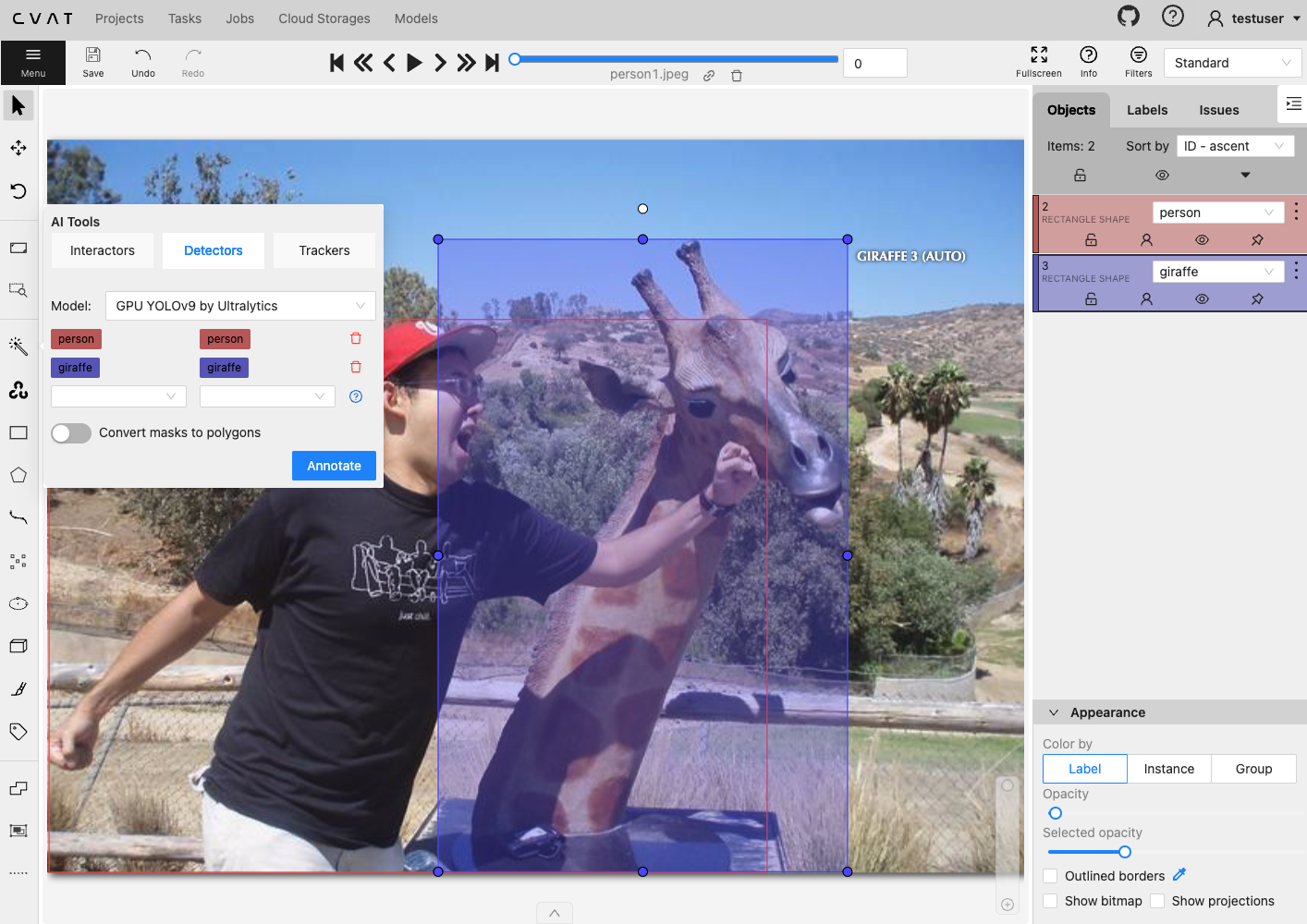Click the Annotate button
This screenshot has height=924, width=1307.
point(334,466)
